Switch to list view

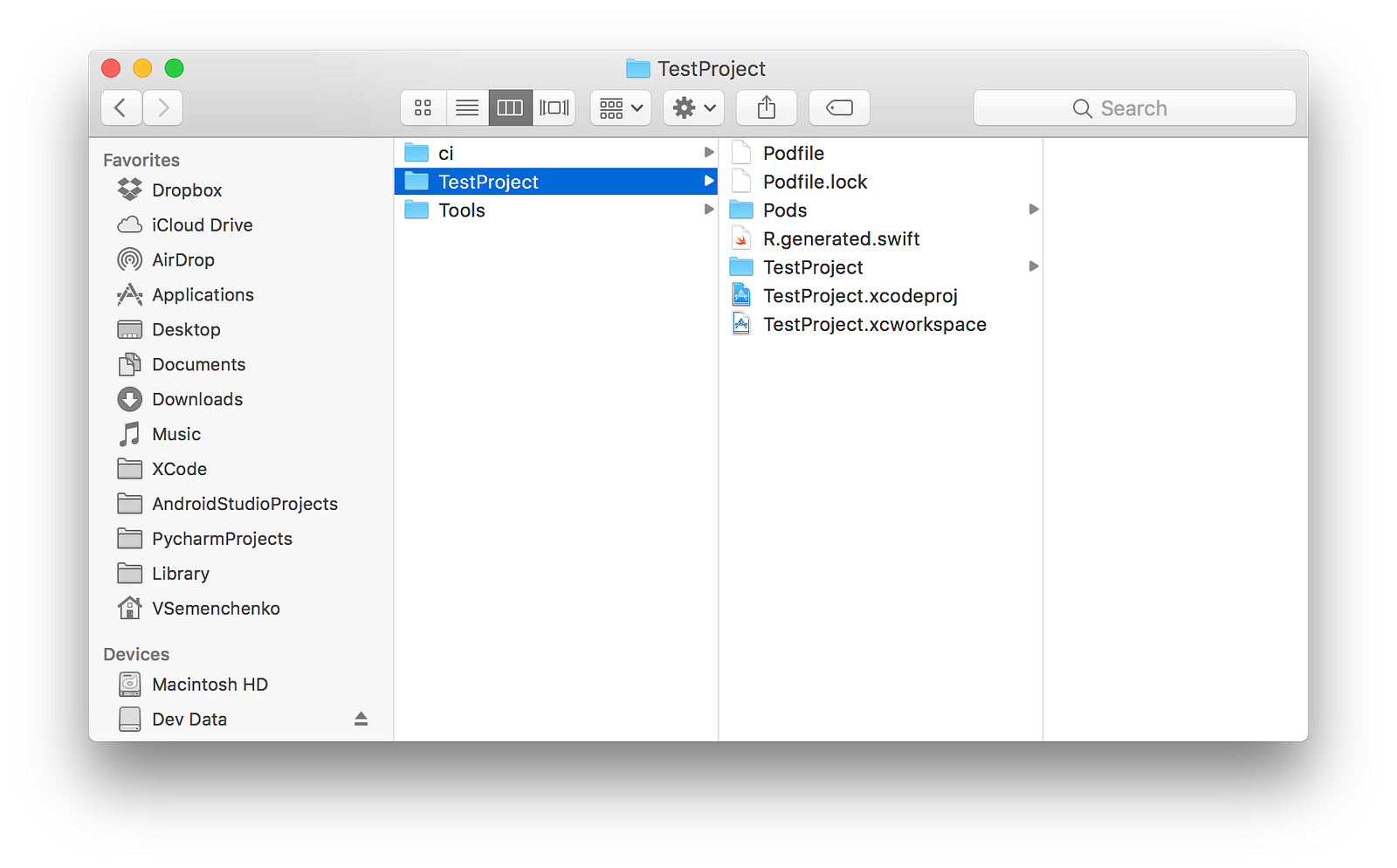467,107
